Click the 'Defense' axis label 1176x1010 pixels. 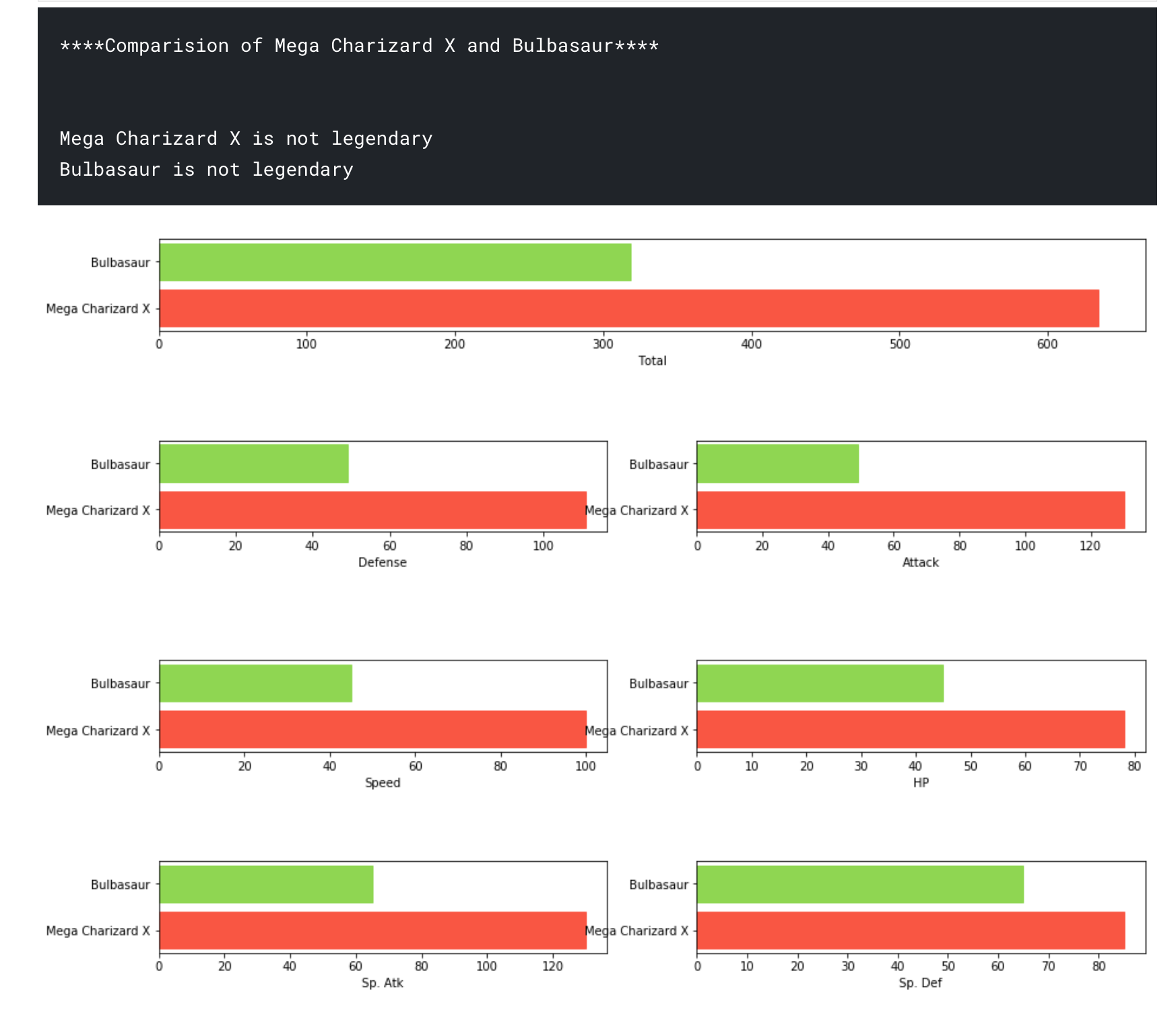(382, 562)
